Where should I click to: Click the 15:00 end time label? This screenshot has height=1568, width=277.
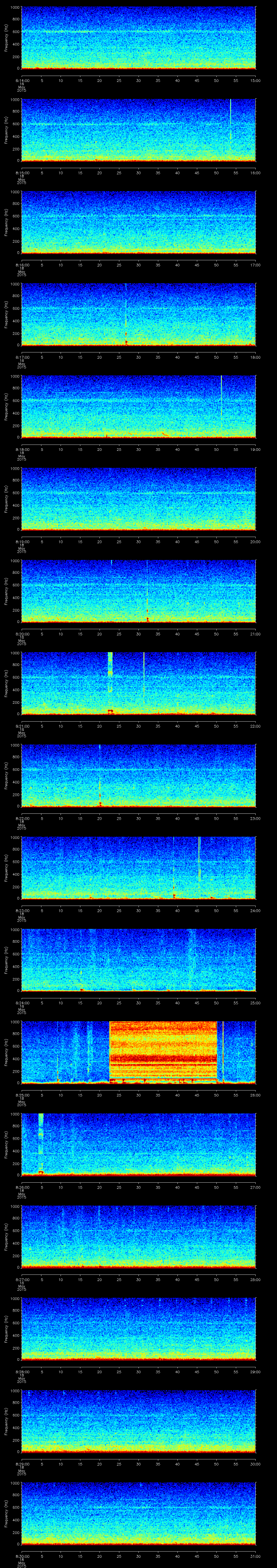point(256,80)
